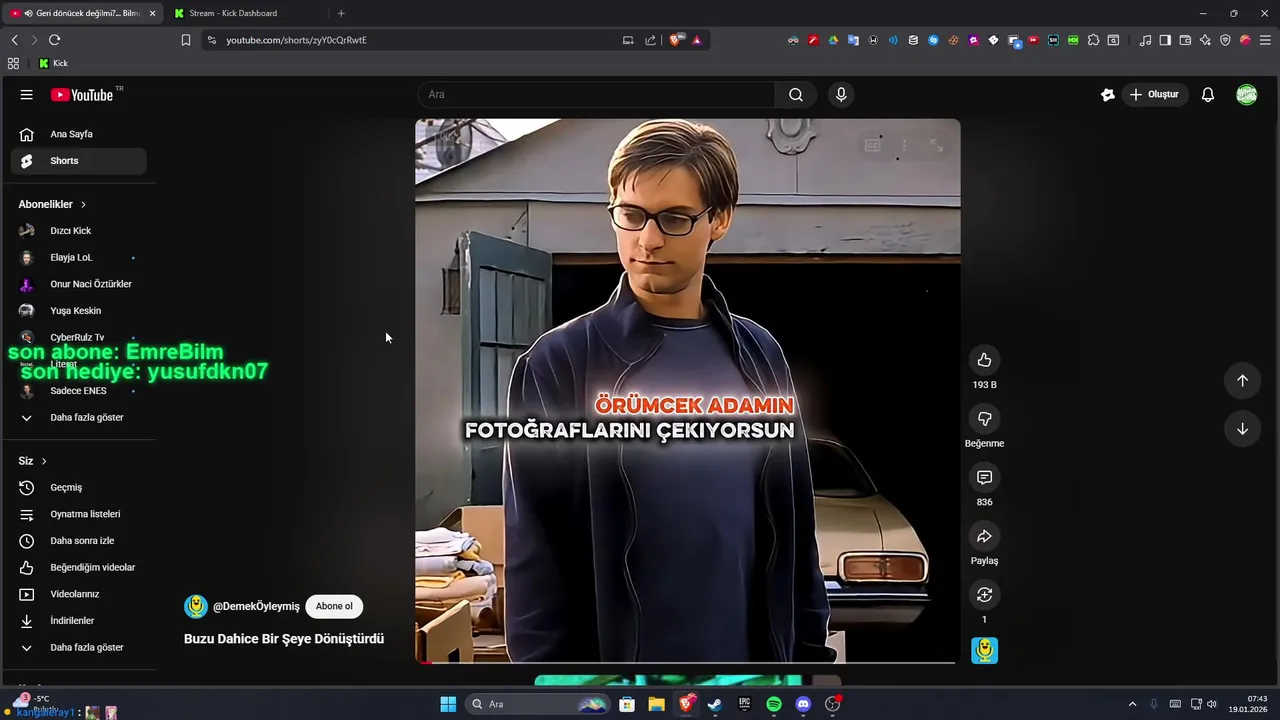Toggle the taskbar volume speaker icon
Image resolution: width=1280 pixels, height=720 pixels.
point(1211,704)
